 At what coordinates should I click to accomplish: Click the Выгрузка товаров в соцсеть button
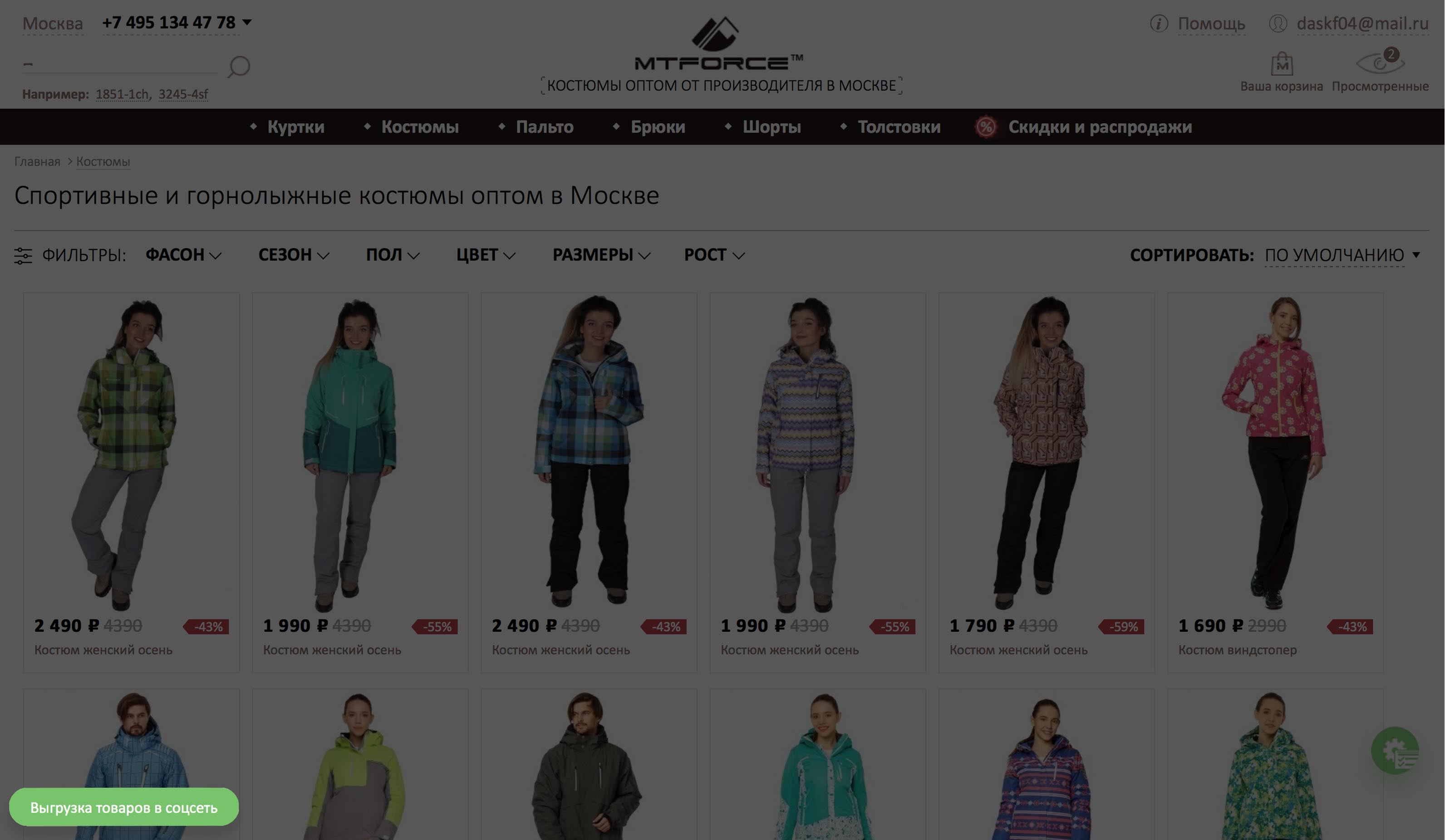pos(124,807)
